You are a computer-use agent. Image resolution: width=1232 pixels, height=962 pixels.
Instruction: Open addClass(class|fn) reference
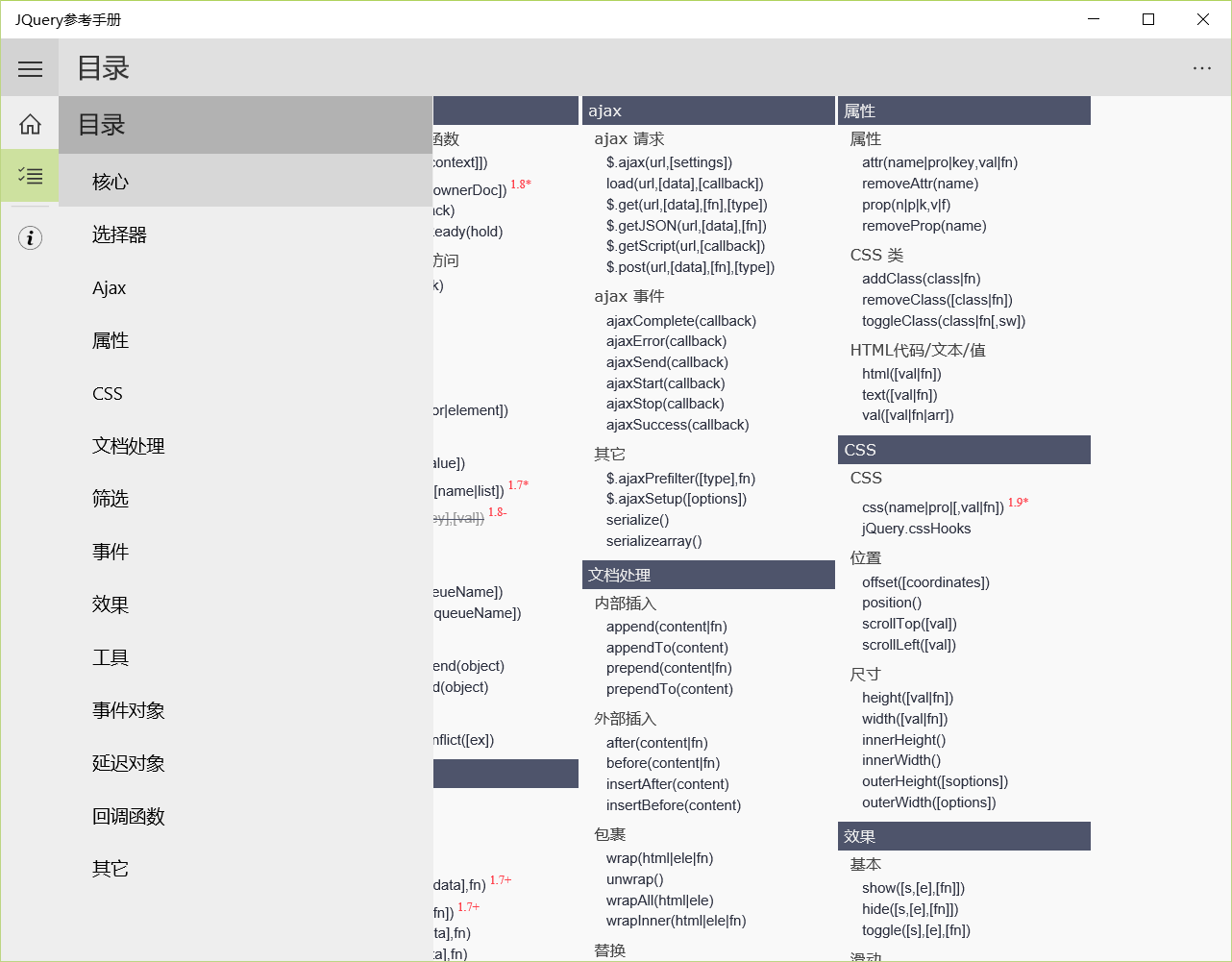tap(922, 279)
